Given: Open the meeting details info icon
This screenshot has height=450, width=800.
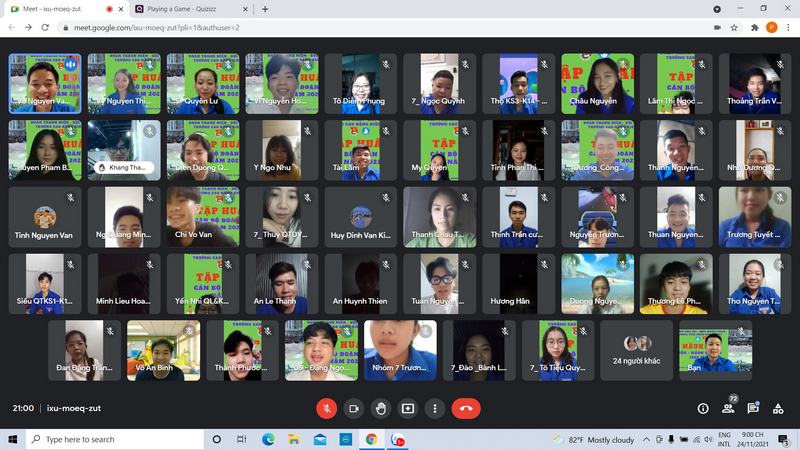Looking at the screenshot, I should pos(702,408).
